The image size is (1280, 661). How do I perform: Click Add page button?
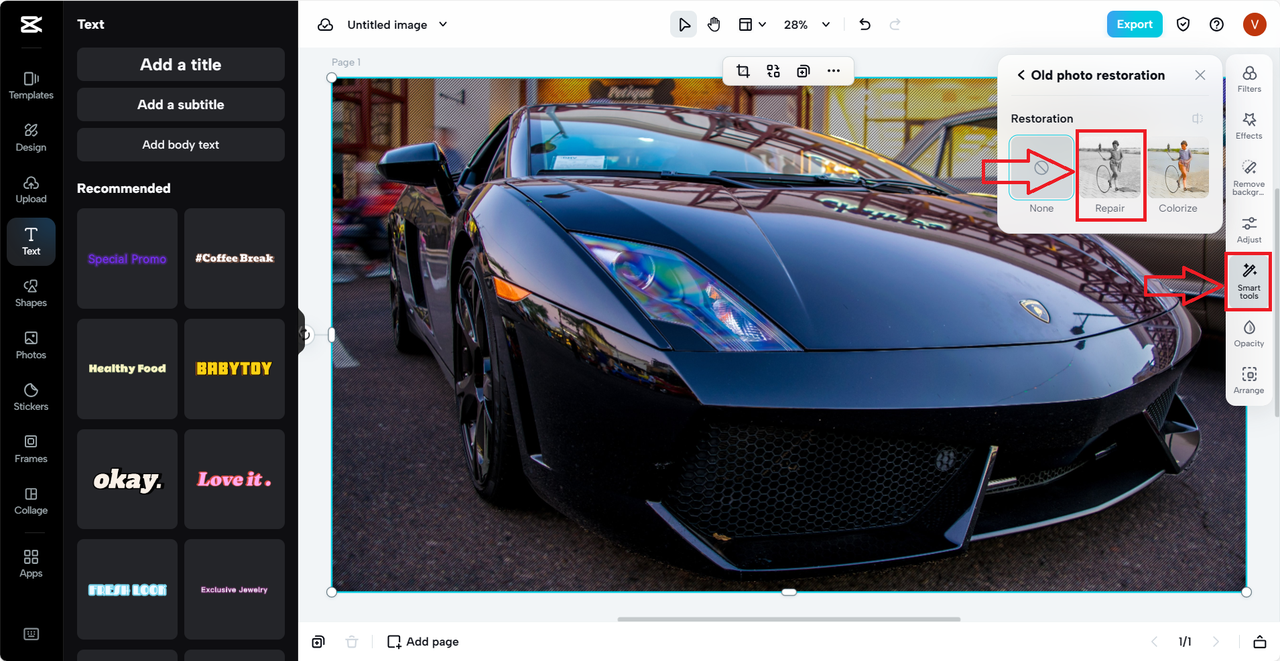(x=423, y=641)
